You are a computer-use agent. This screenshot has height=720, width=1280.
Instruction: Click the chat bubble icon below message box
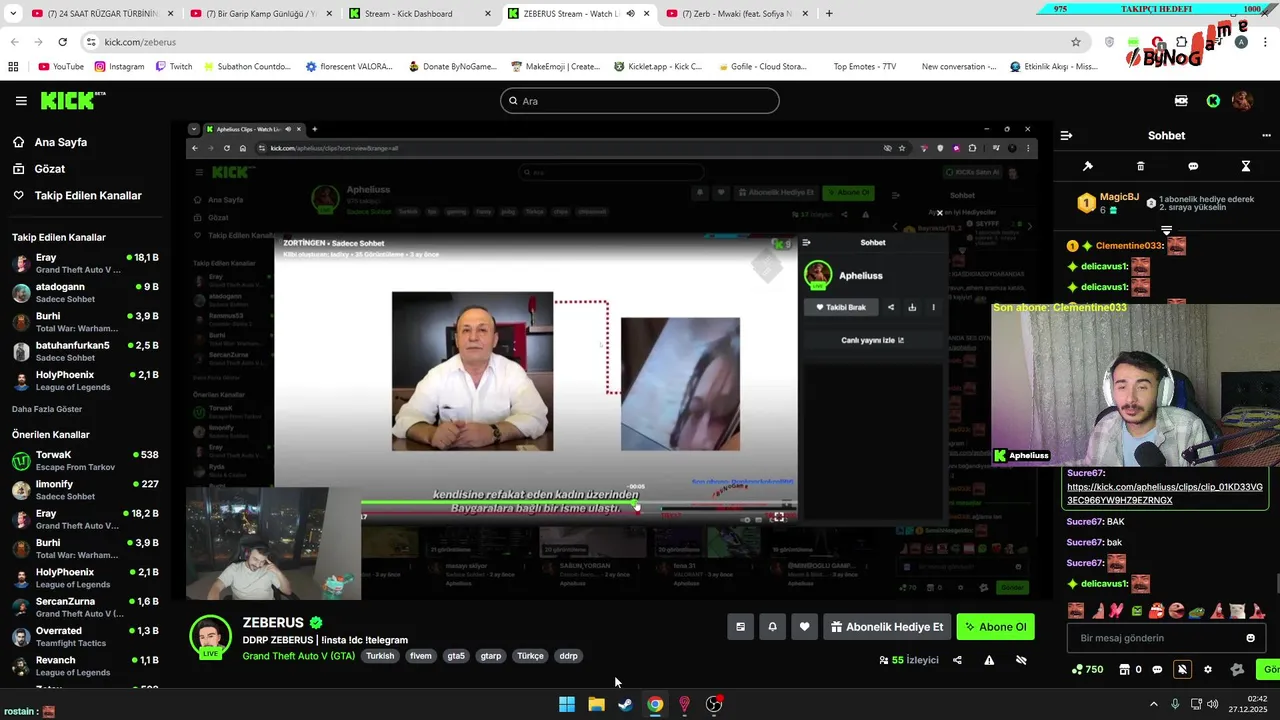[x=1157, y=669]
